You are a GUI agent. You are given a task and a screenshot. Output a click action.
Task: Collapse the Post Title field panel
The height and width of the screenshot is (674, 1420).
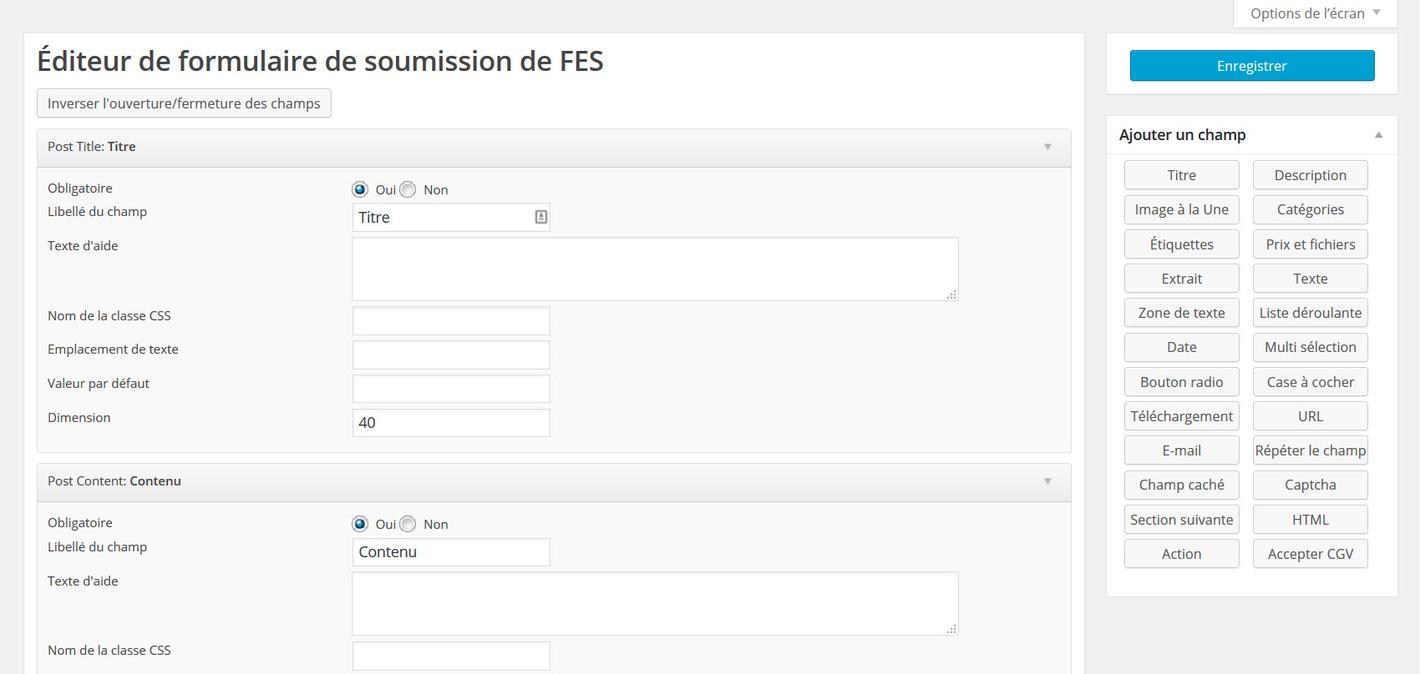(1047, 147)
